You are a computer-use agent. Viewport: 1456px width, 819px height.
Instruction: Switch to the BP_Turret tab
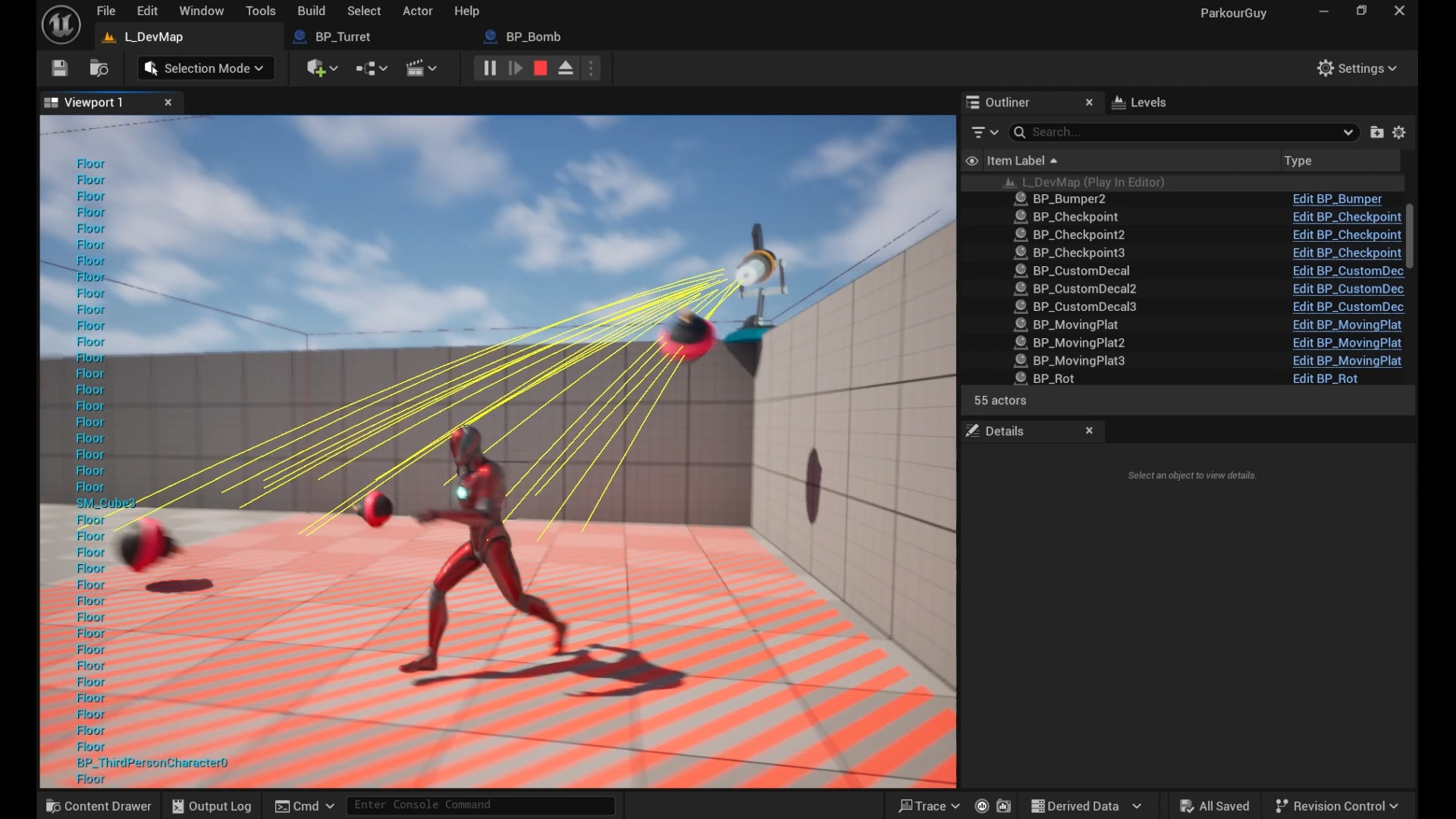tap(343, 36)
